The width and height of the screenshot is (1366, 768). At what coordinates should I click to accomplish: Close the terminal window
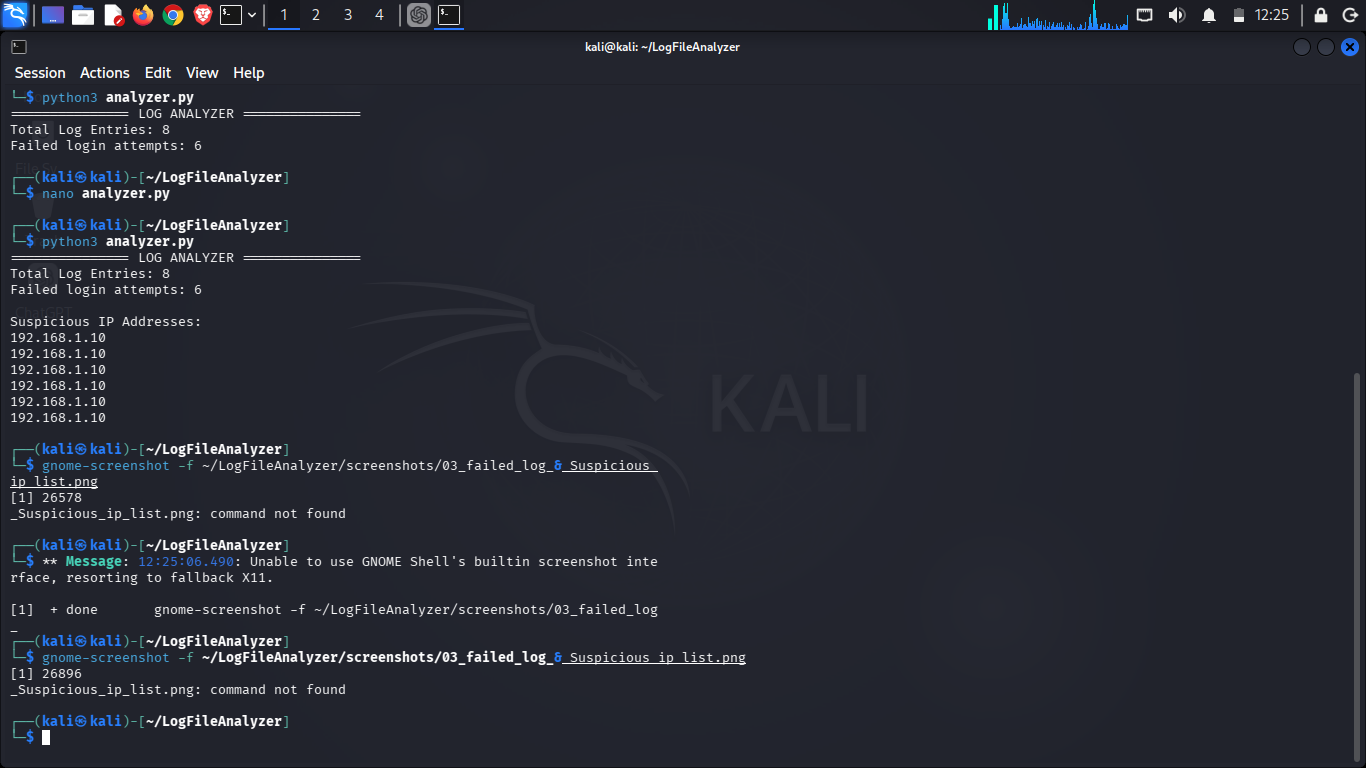click(x=1350, y=47)
